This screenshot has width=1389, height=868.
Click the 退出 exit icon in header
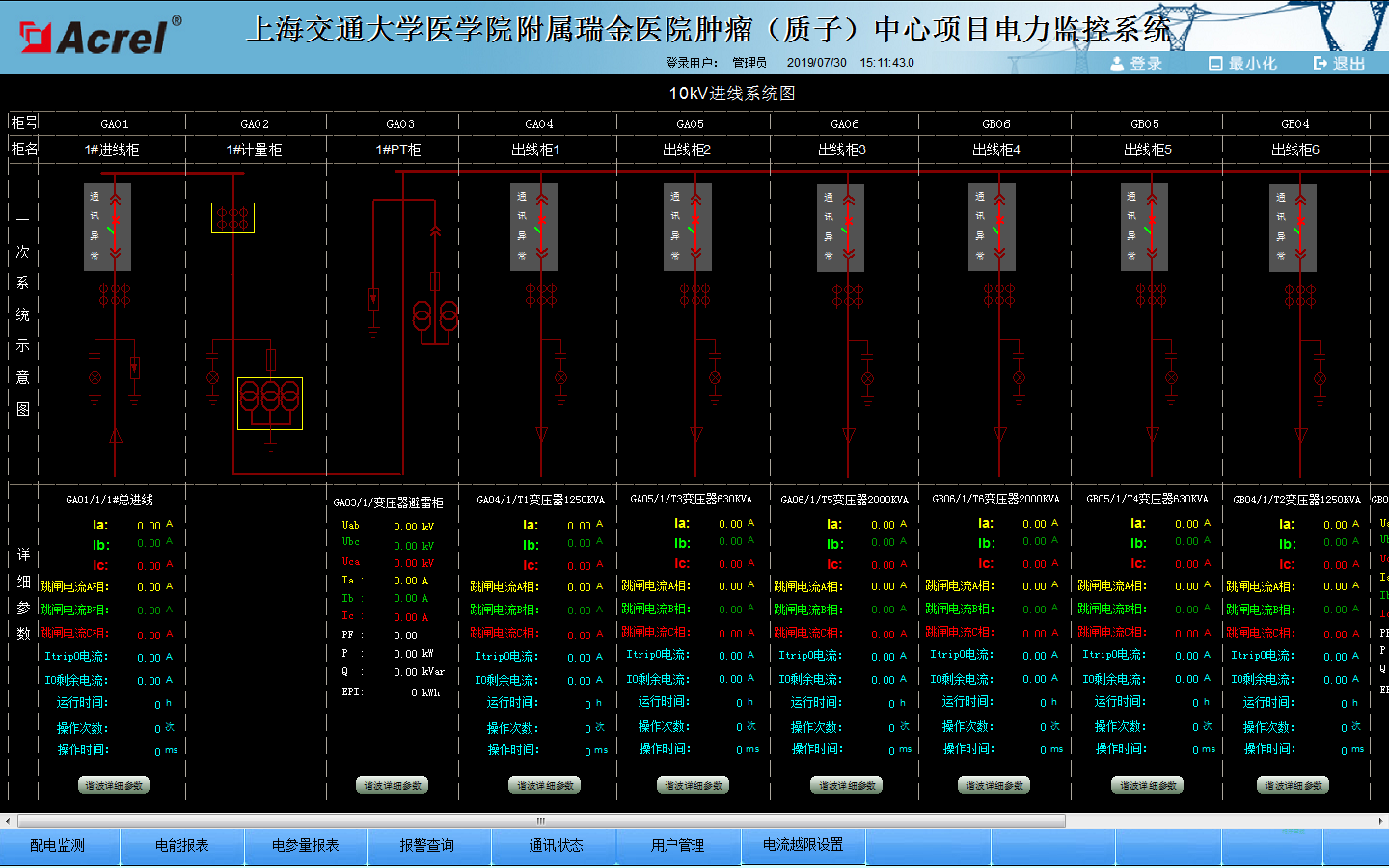click(1321, 64)
